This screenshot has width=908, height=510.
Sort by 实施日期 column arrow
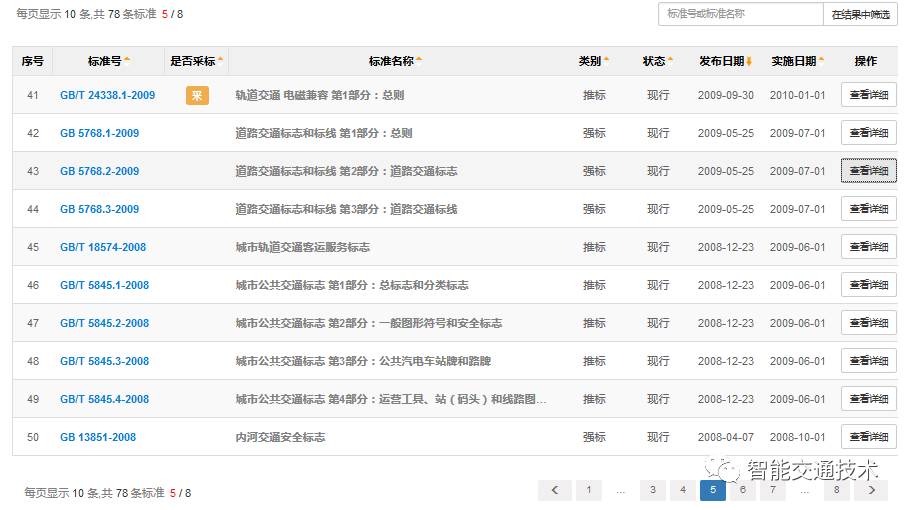pyautogui.click(x=821, y=60)
